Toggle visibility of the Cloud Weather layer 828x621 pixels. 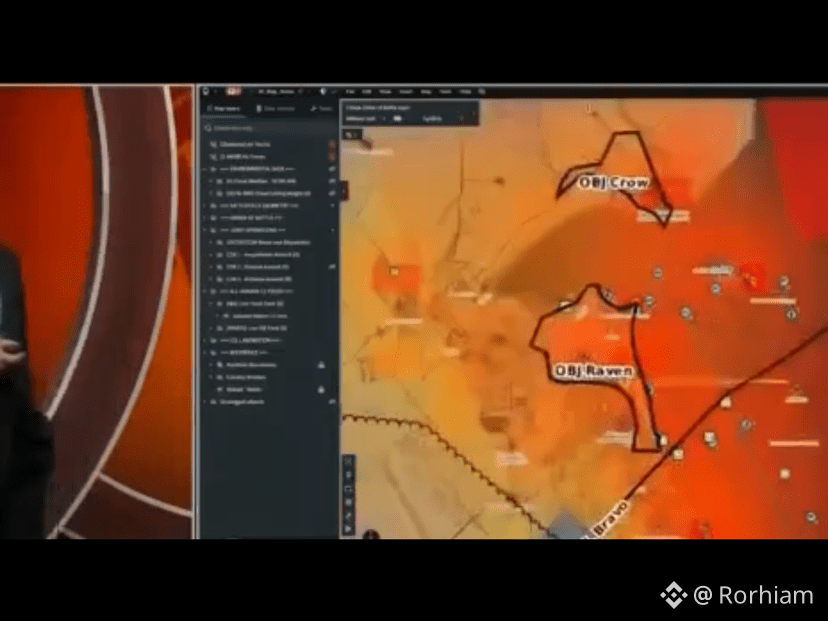point(332,181)
